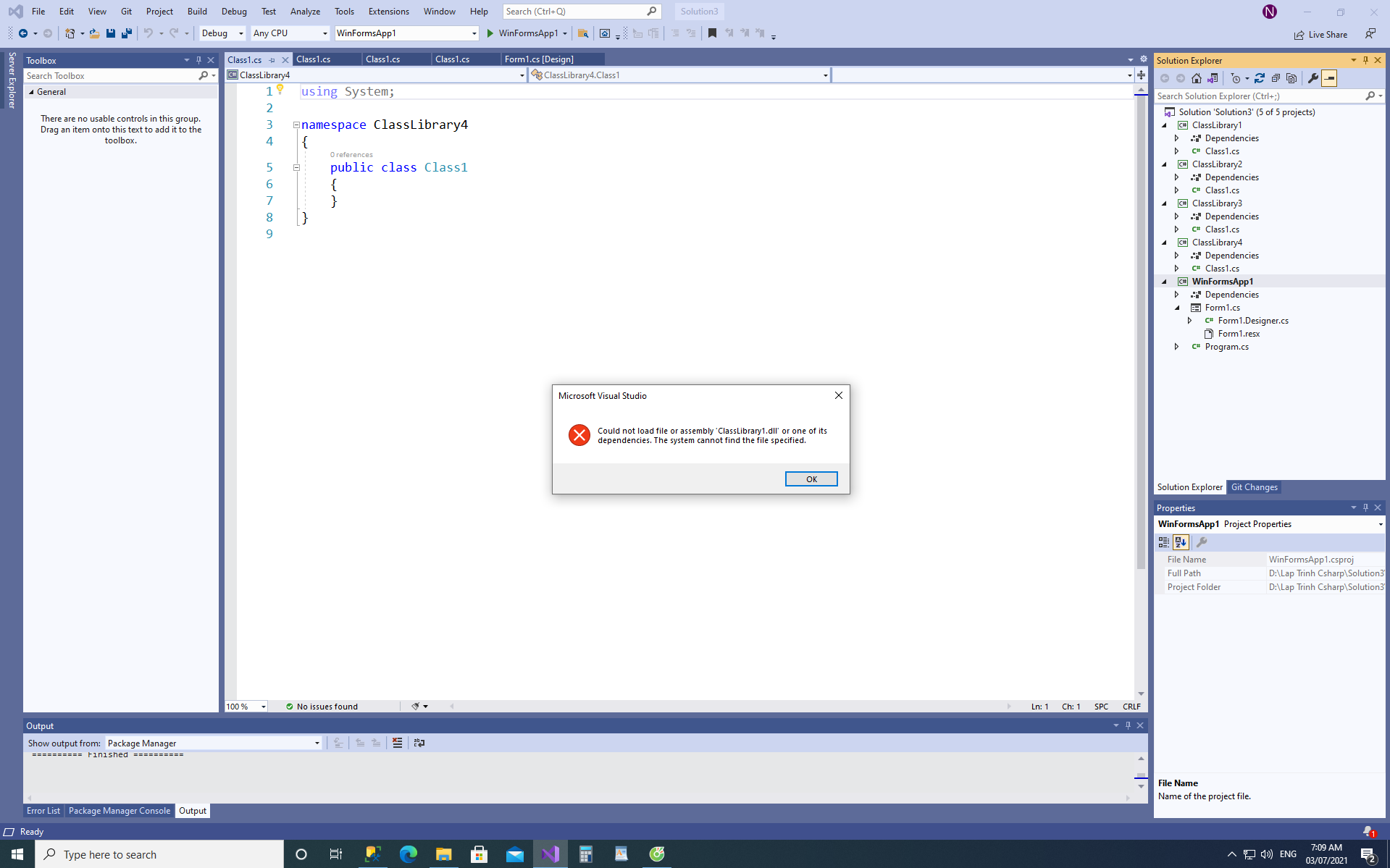The image size is (1390, 868).
Task: Click the Property Pages wrench in Properties
Action: (x=1202, y=542)
